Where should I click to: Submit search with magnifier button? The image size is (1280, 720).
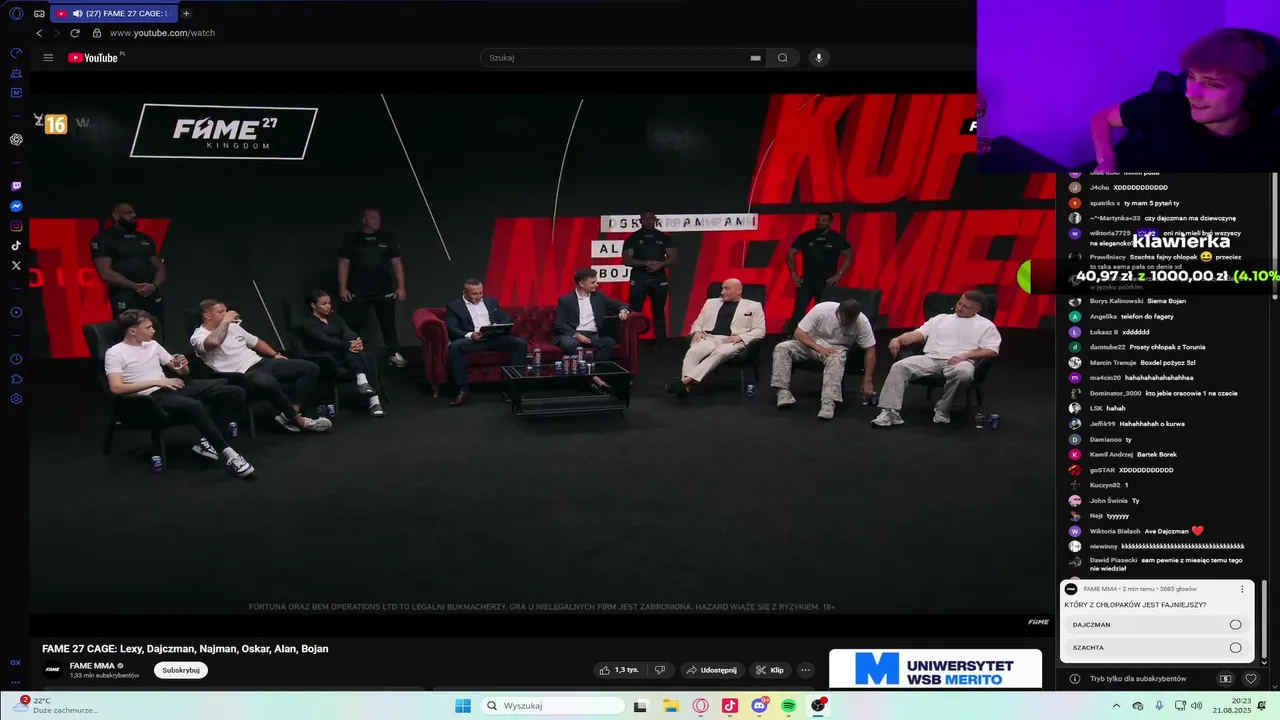[783, 58]
